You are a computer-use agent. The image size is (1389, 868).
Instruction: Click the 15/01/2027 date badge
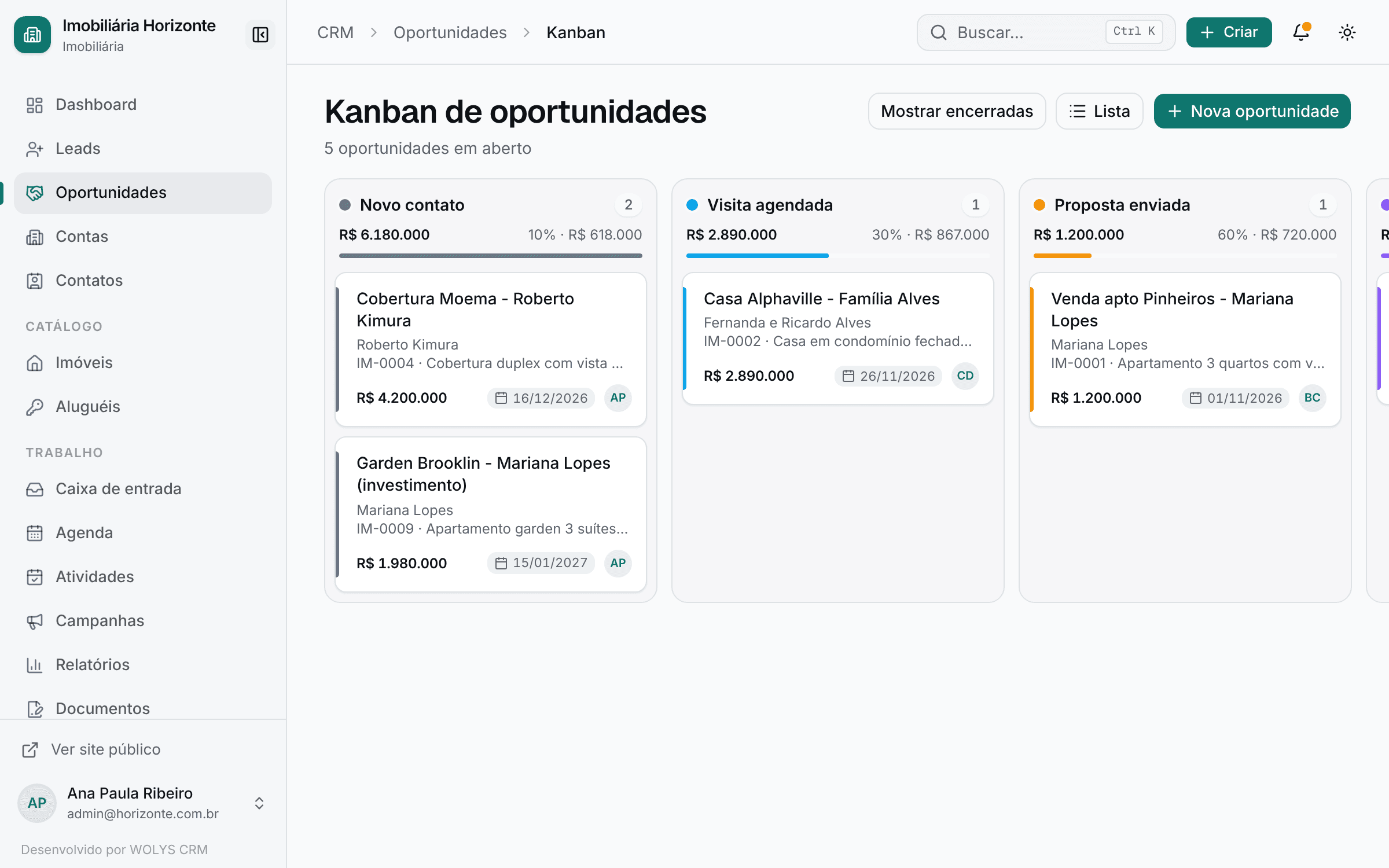(x=541, y=563)
